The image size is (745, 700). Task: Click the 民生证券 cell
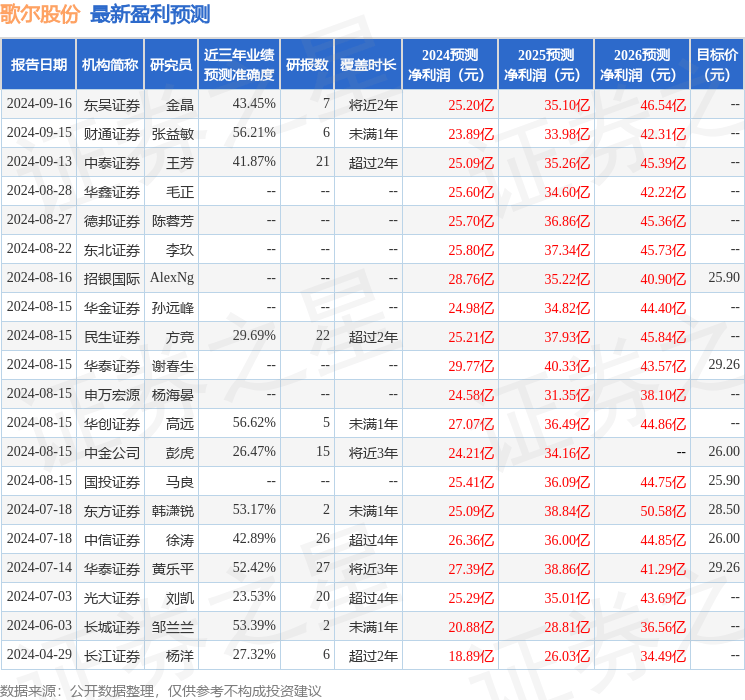pyautogui.click(x=112, y=337)
